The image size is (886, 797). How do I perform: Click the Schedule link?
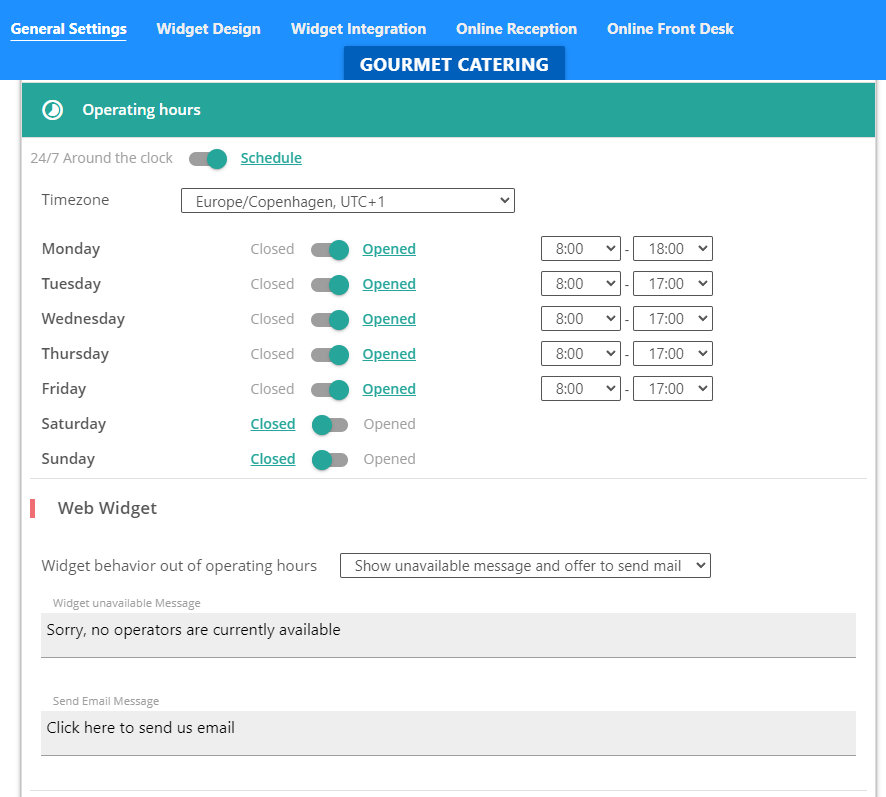click(271, 158)
